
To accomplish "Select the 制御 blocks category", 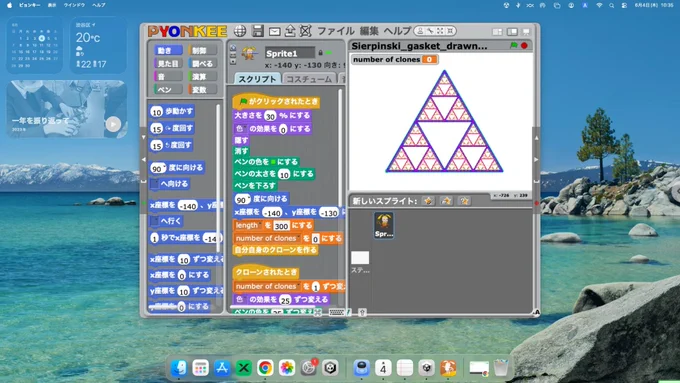I will (x=203, y=50).
